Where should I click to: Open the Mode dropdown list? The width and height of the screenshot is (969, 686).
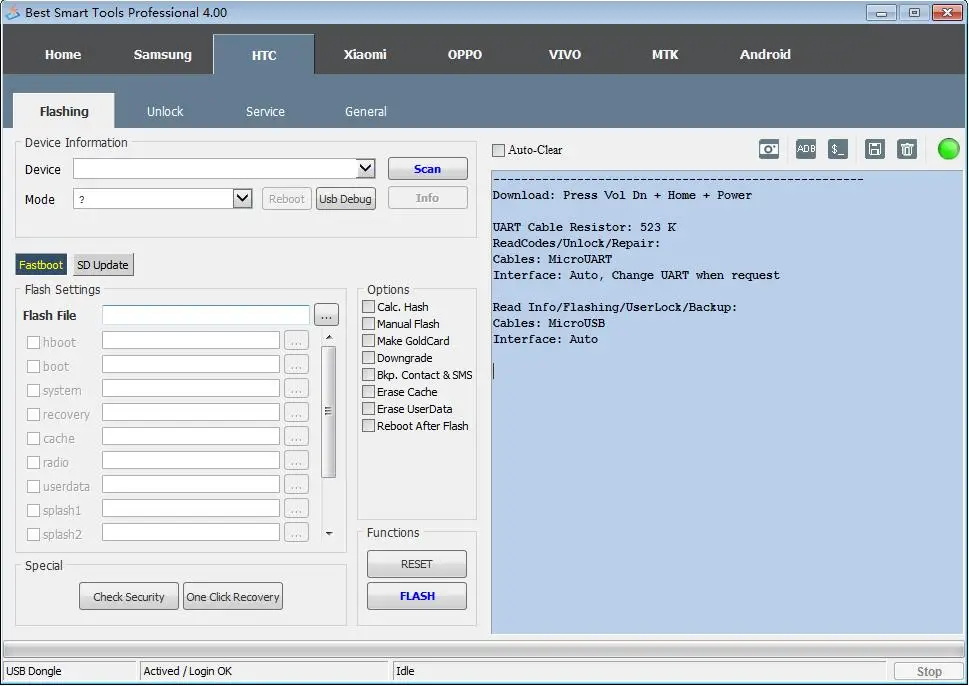tap(242, 198)
